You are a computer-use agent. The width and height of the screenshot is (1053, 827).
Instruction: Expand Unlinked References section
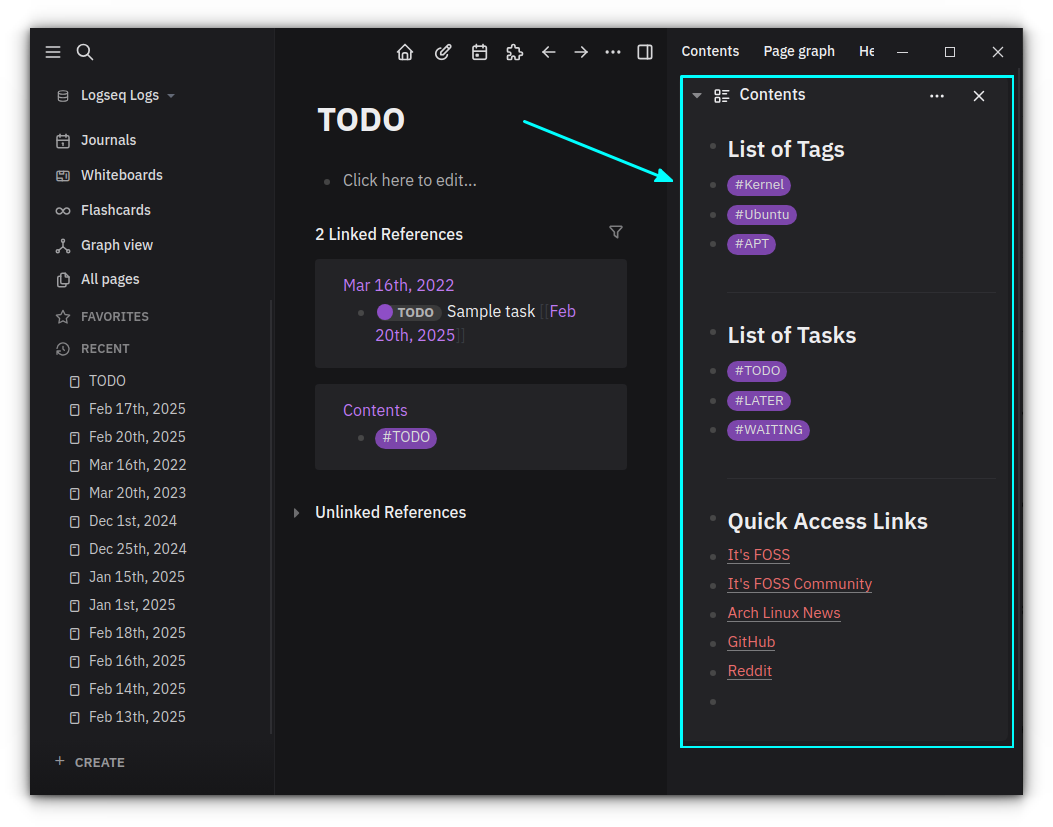[x=296, y=513]
